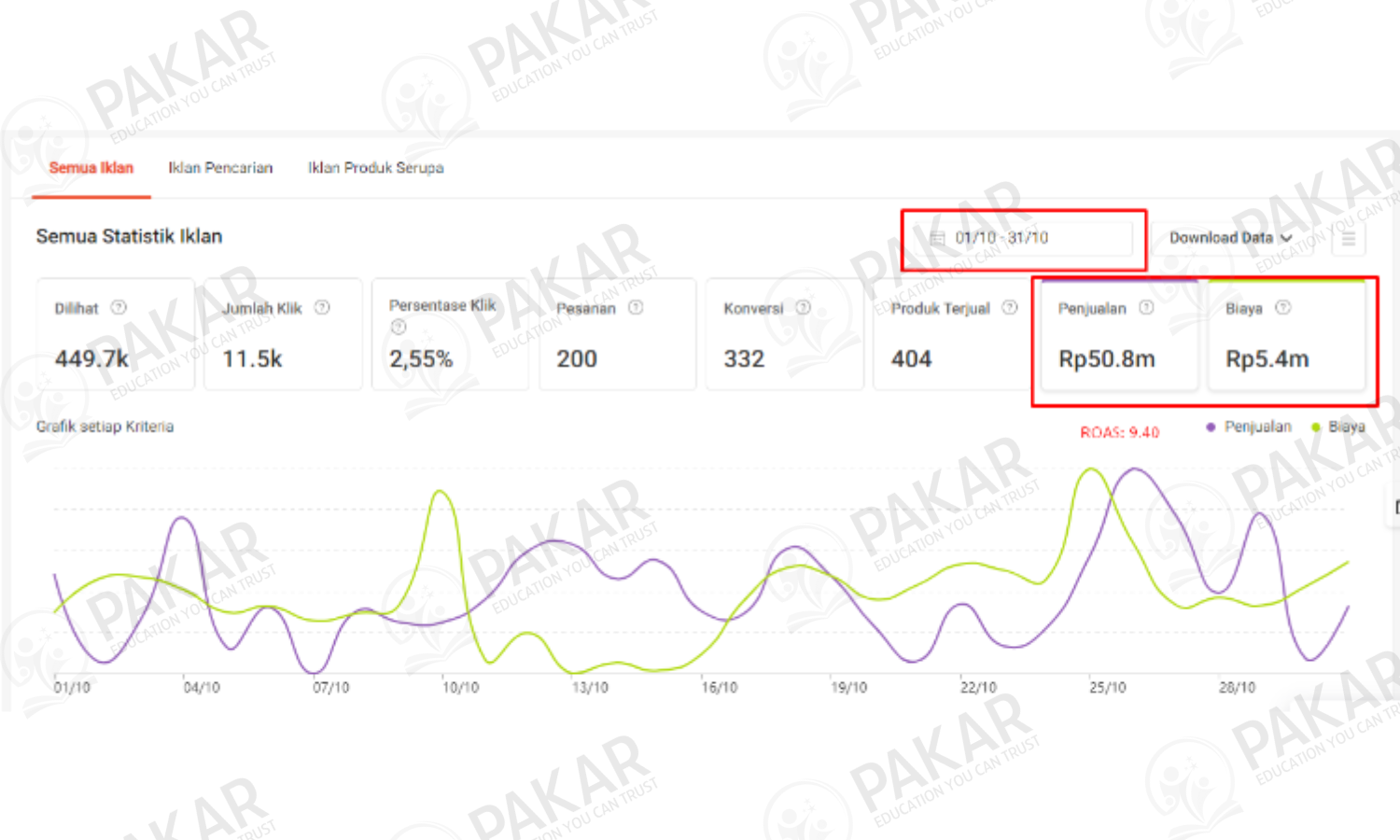Toggle the Penjualan metric card
1400x840 pixels.
(1118, 336)
